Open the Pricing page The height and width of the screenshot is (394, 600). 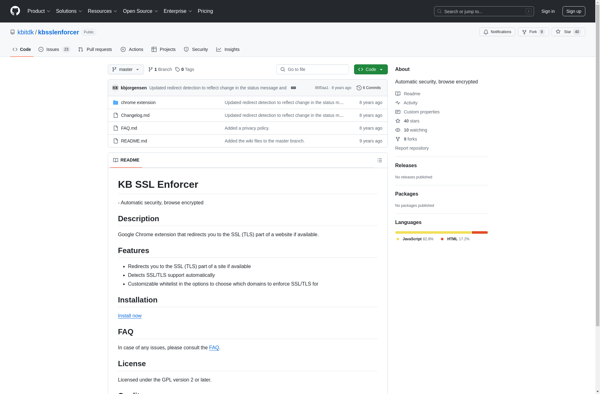coord(205,11)
